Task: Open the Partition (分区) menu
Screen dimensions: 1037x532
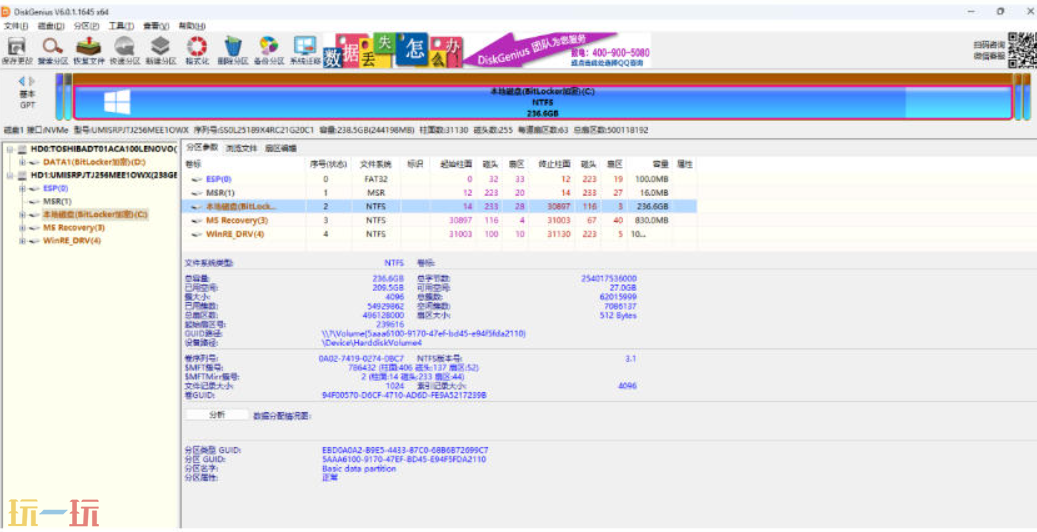Action: click(87, 26)
